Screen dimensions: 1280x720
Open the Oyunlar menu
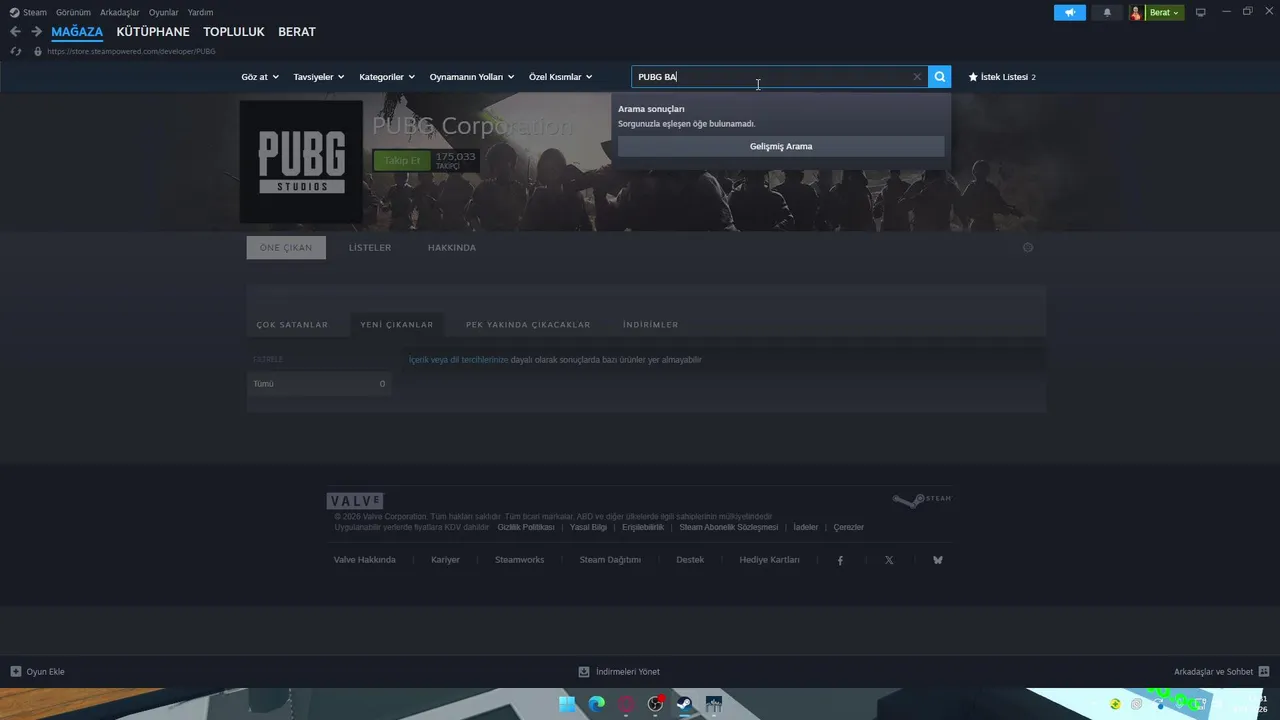click(164, 12)
